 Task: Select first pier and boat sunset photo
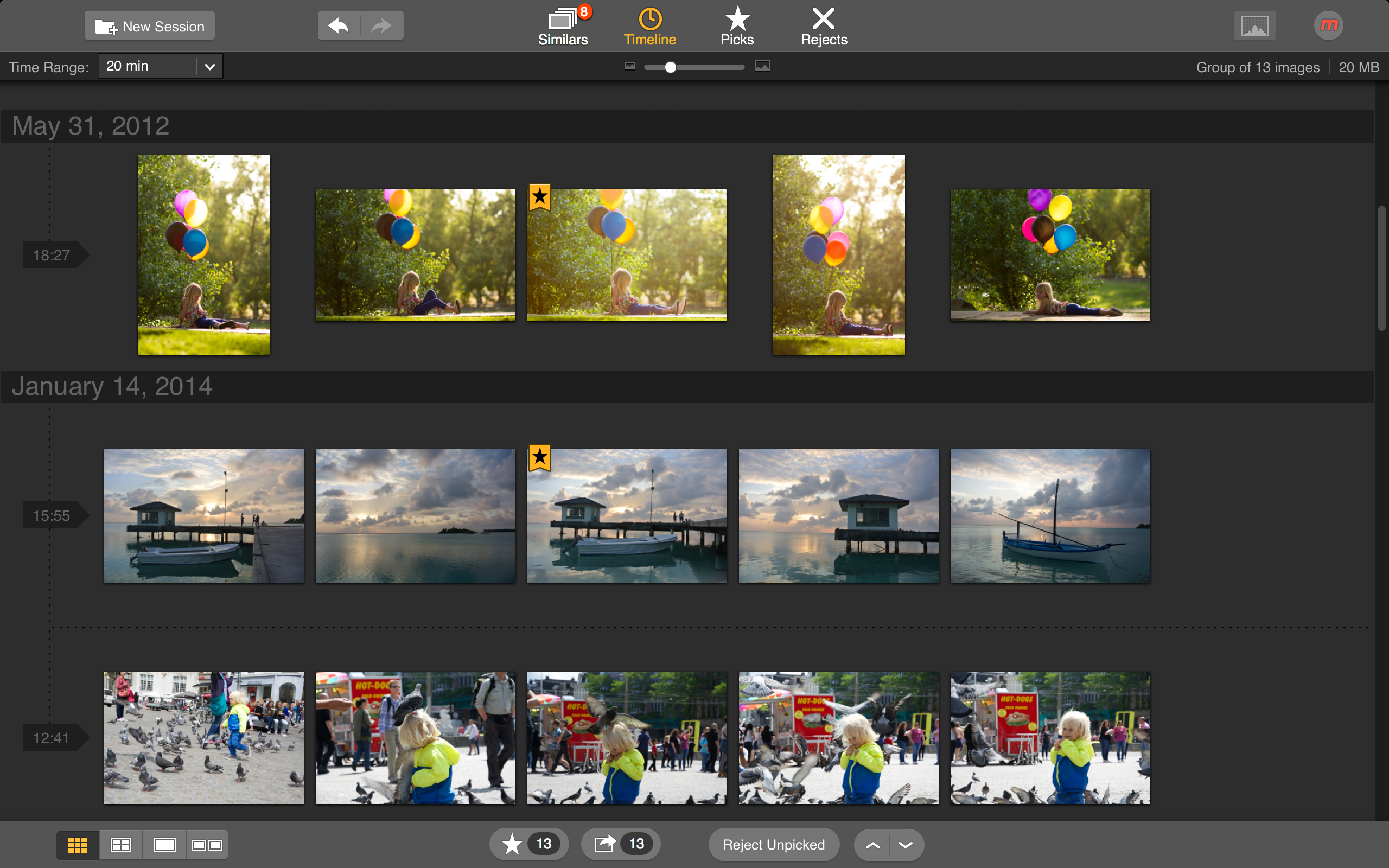click(x=204, y=515)
